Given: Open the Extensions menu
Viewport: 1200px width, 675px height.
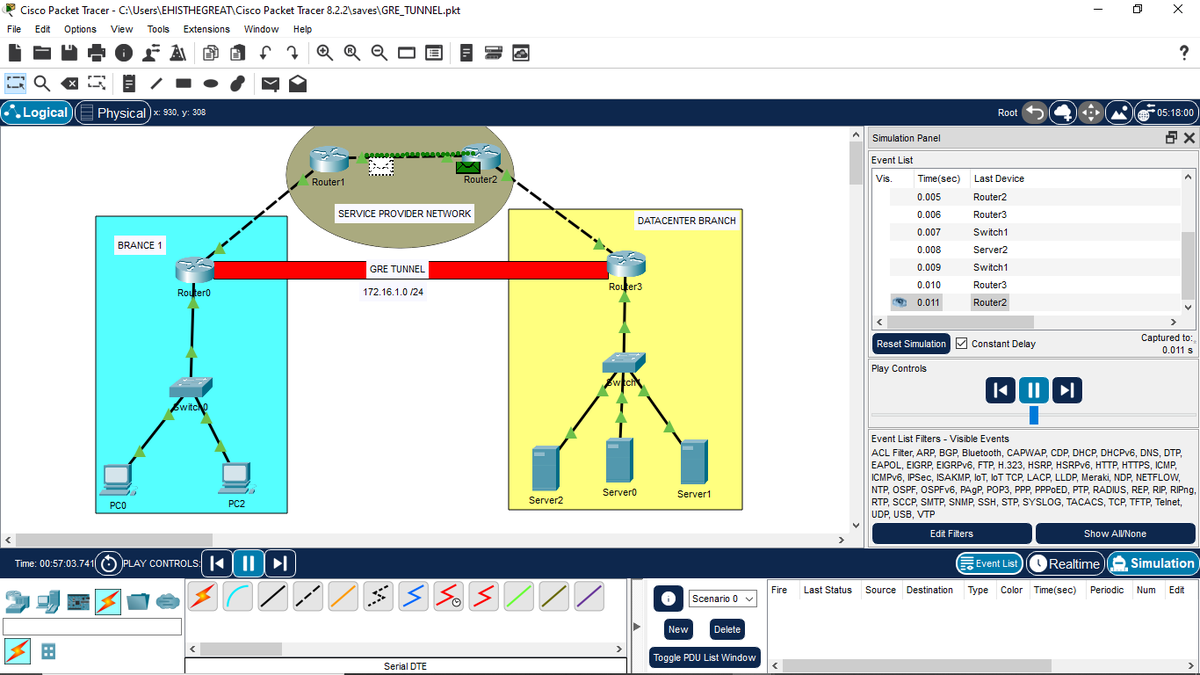Looking at the screenshot, I should (206, 29).
